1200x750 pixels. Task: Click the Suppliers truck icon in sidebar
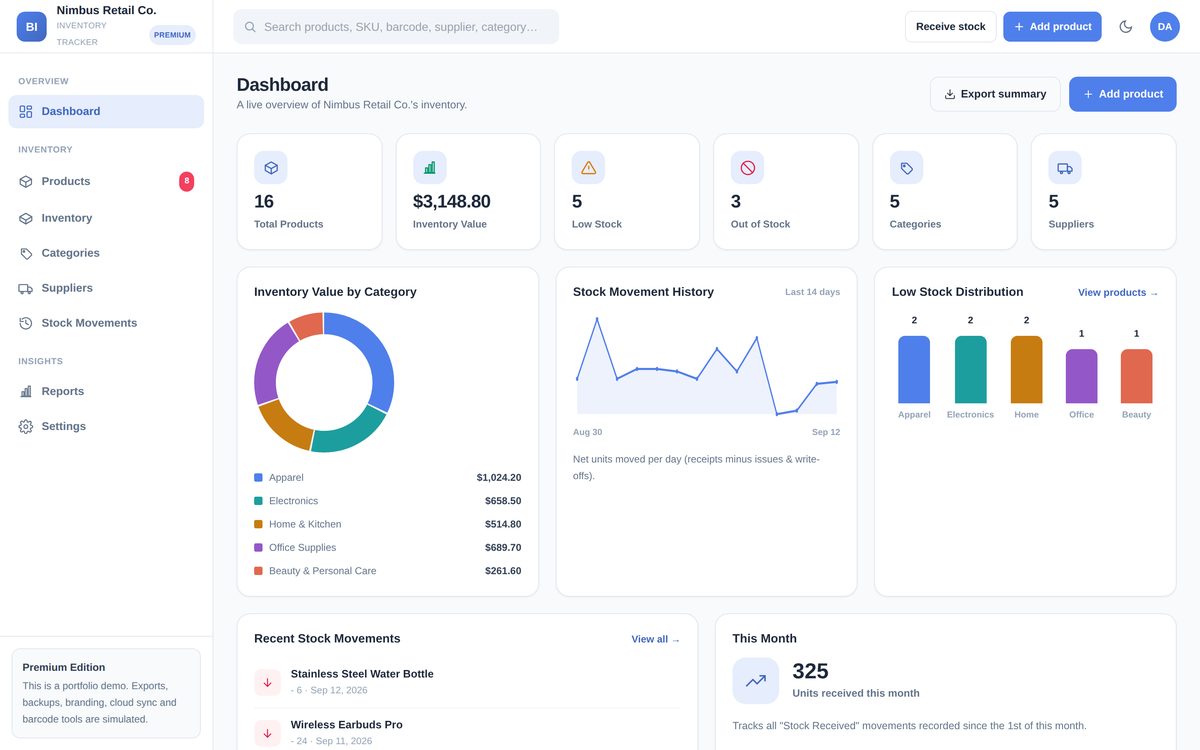tap(26, 288)
